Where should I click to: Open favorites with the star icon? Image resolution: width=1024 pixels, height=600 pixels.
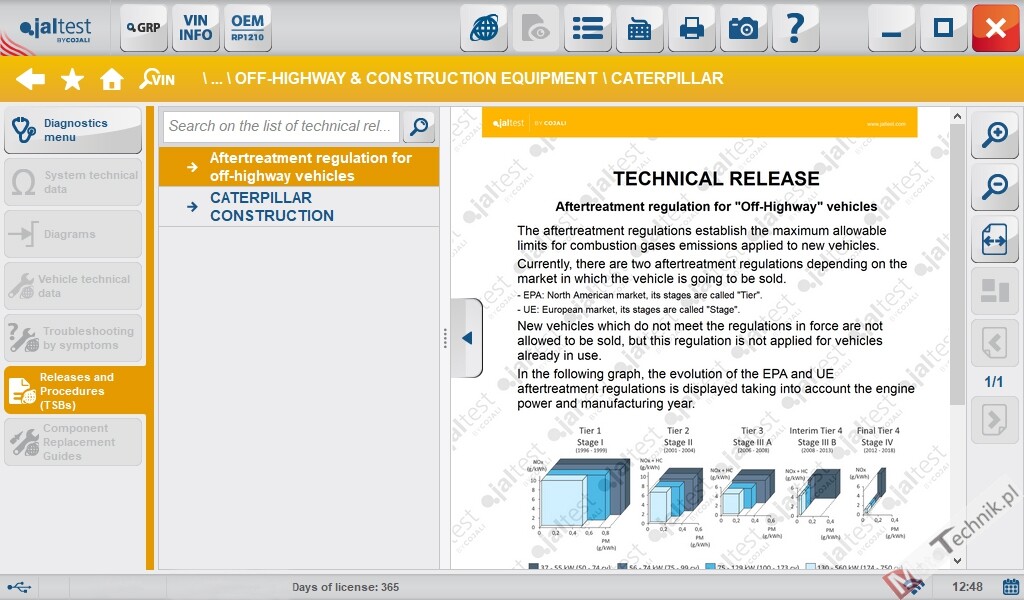pos(72,79)
